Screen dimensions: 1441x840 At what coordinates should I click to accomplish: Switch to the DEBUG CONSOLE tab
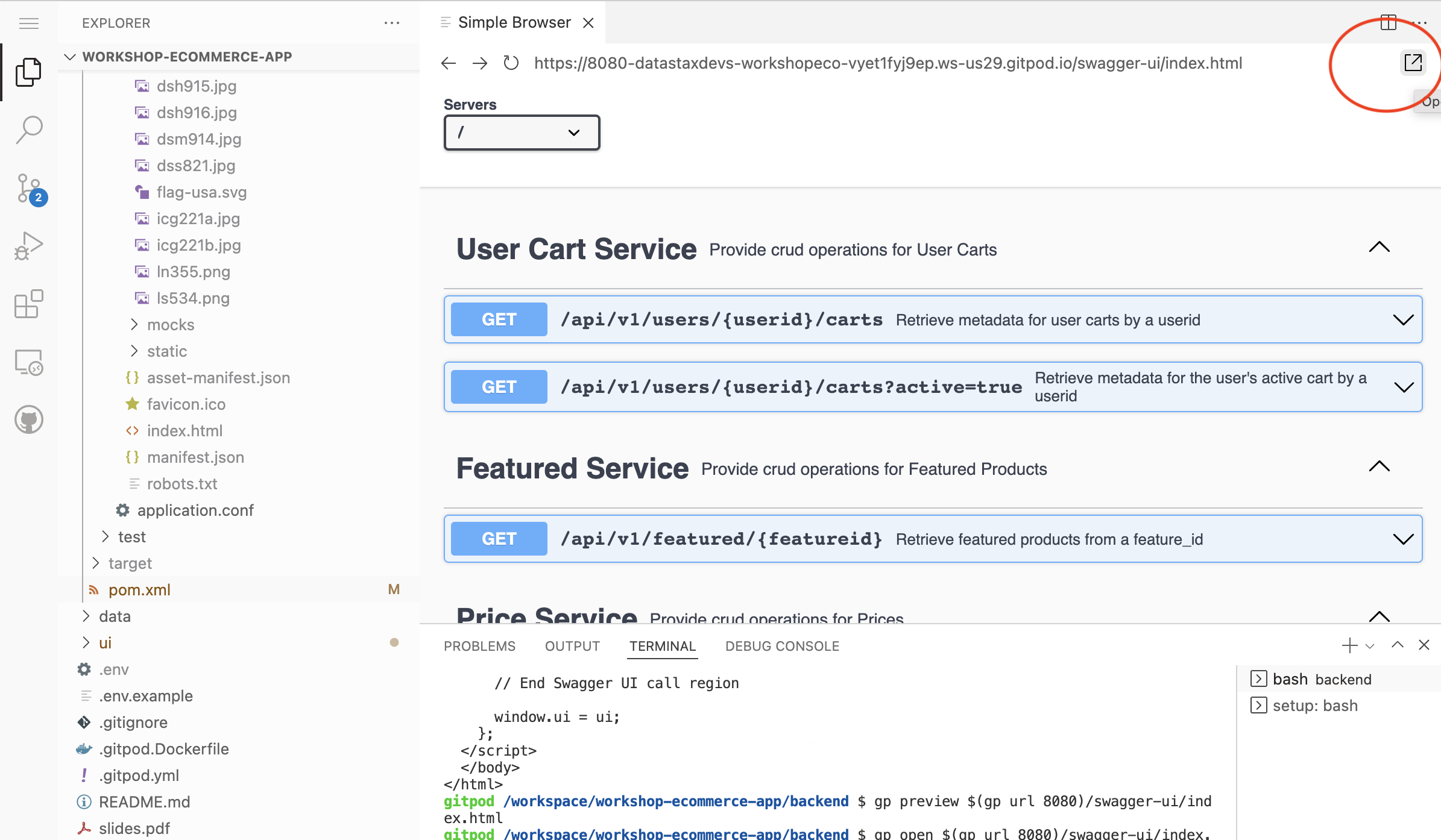coord(782,646)
